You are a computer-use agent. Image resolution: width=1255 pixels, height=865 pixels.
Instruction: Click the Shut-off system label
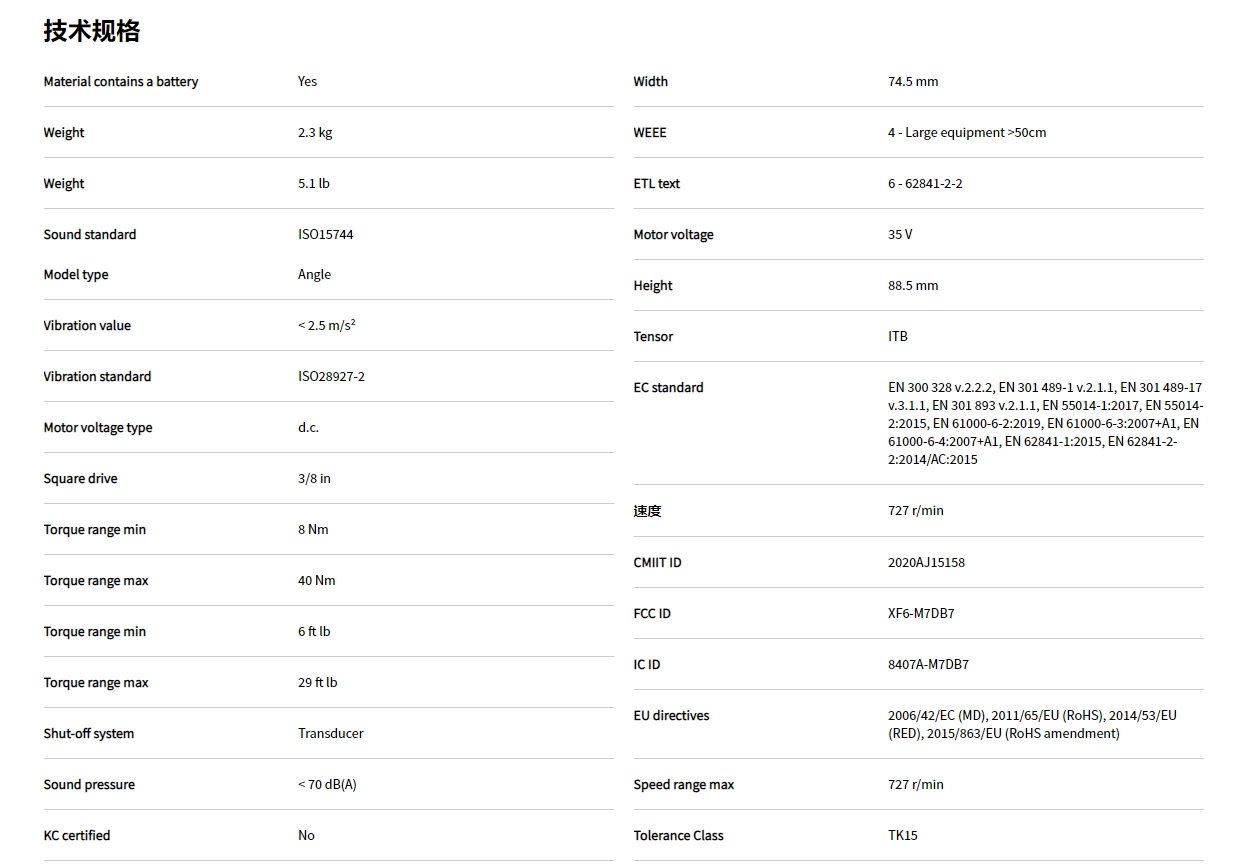pyautogui.click(x=88, y=734)
